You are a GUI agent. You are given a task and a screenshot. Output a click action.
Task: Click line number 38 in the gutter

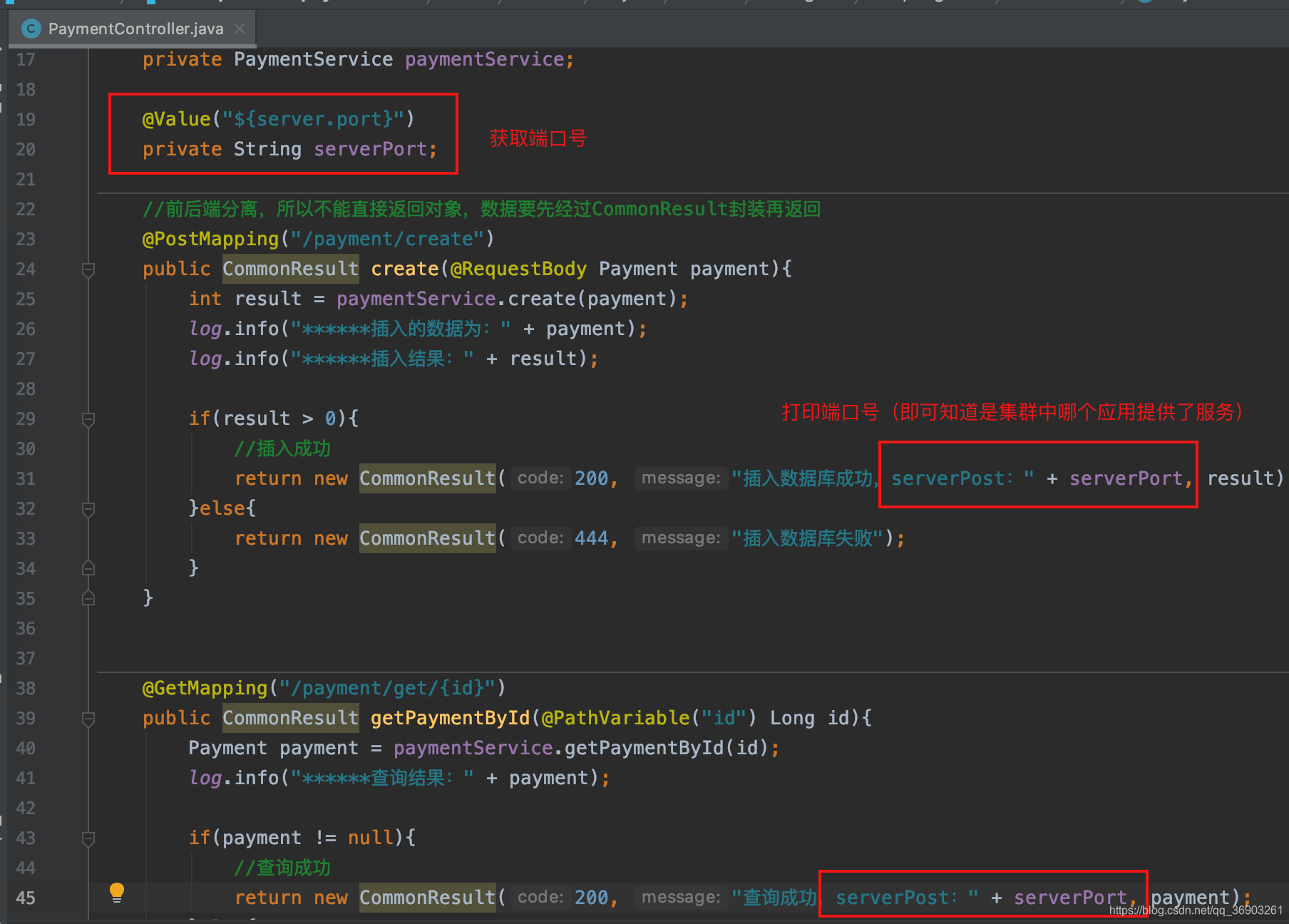pos(26,688)
